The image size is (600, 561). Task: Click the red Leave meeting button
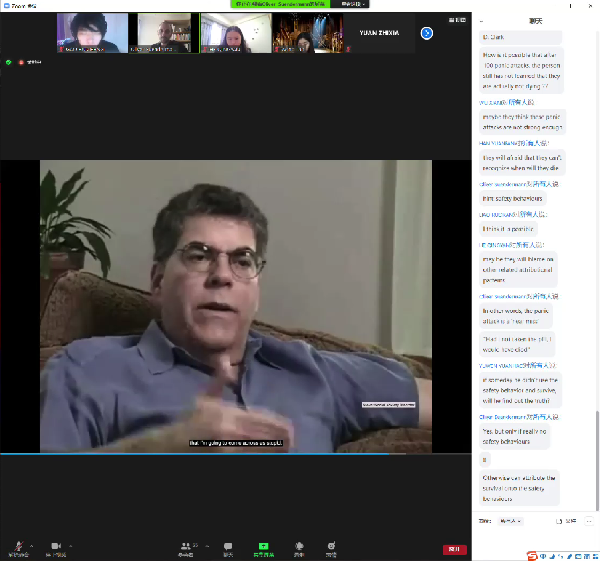pyautogui.click(x=454, y=549)
